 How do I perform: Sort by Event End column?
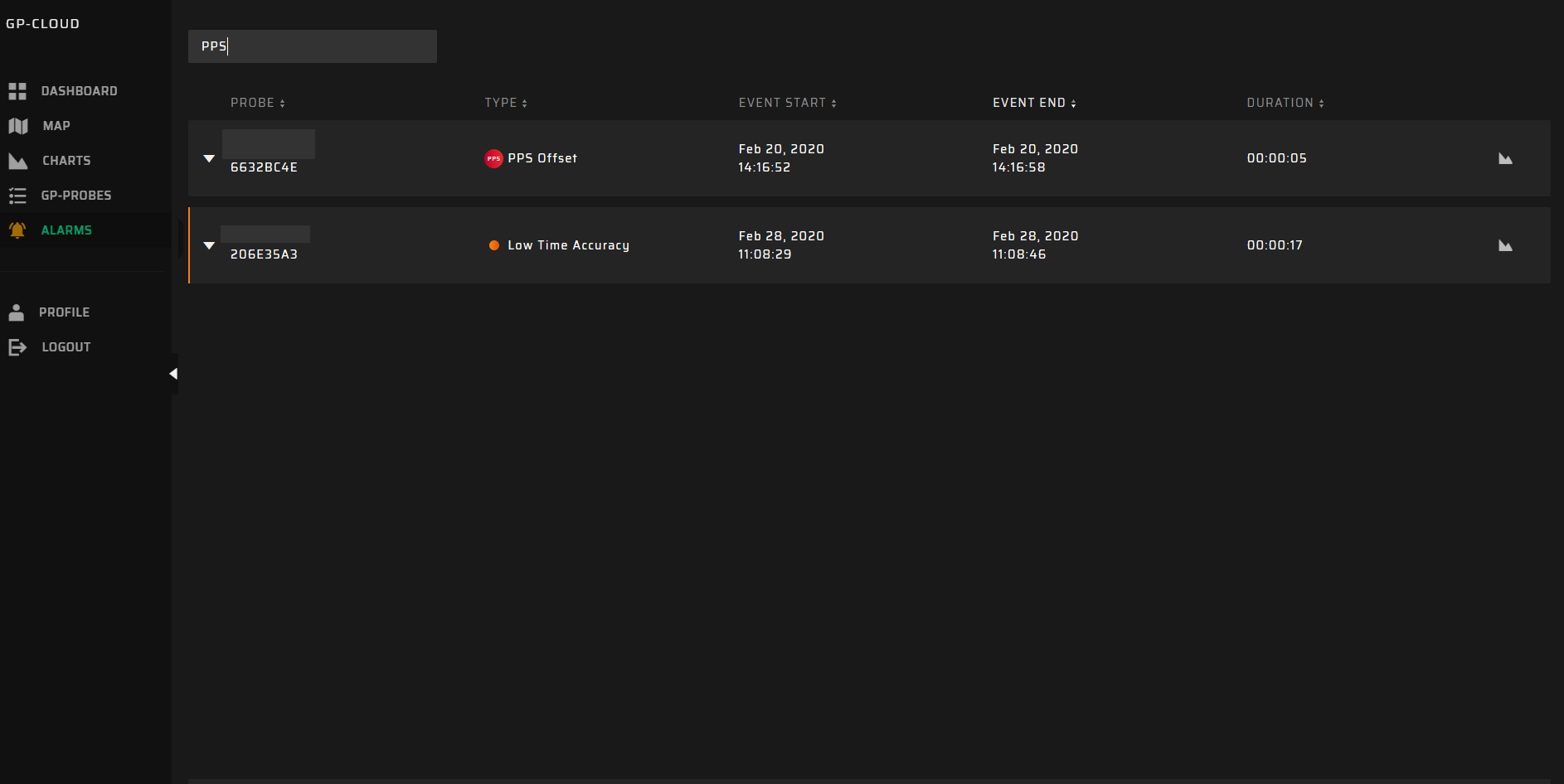click(1034, 103)
